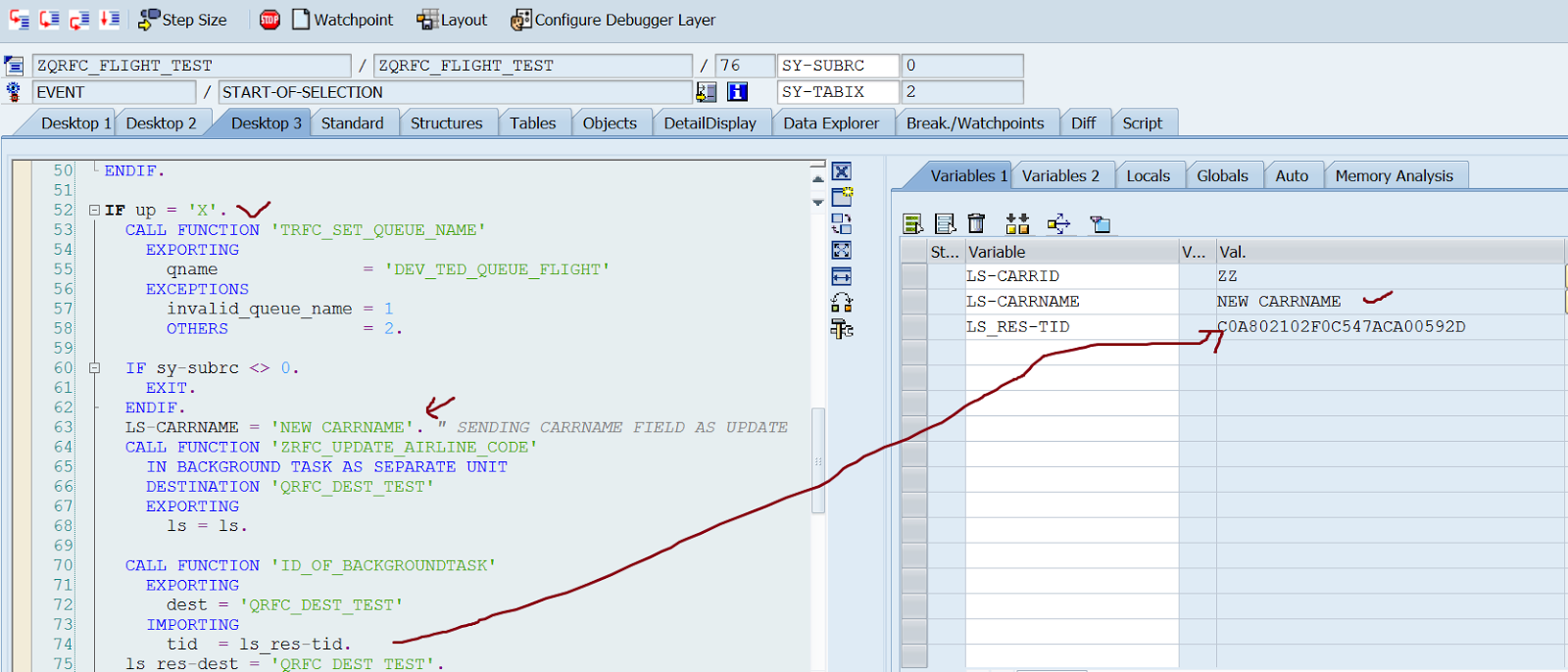Collapse the IF sy-subrc block
This screenshot has height=672, width=1568.
94,368
